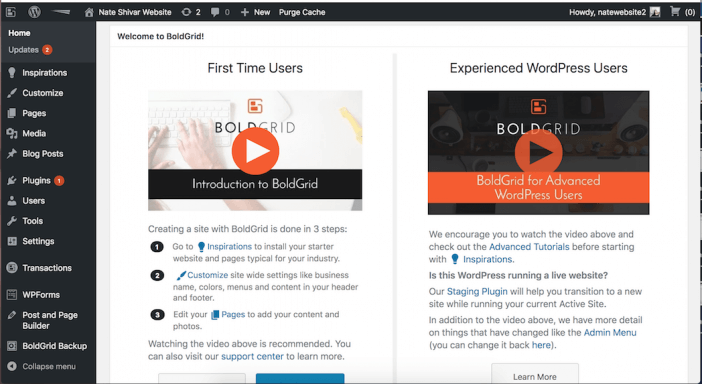This screenshot has height=384, width=702.
Task: Click the natewebsite2 user avatar
Action: pyautogui.click(x=655, y=12)
